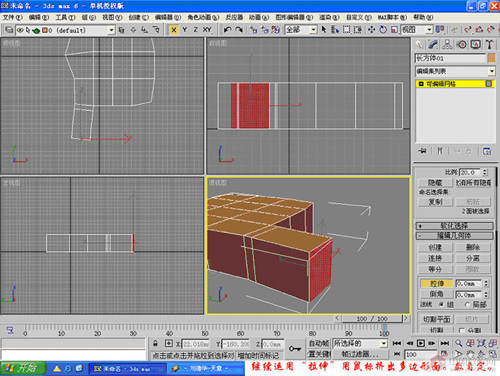Click the selection lock padlock icon
This screenshot has height=376, width=500.
pyautogui.click(x=155, y=343)
